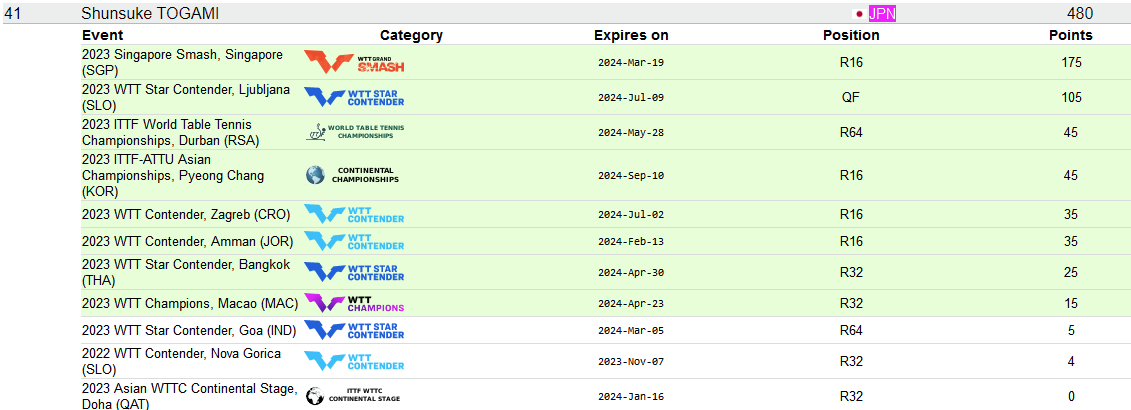1131x410 pixels.
Task: Click the Event column header
Action: pyautogui.click(x=102, y=35)
